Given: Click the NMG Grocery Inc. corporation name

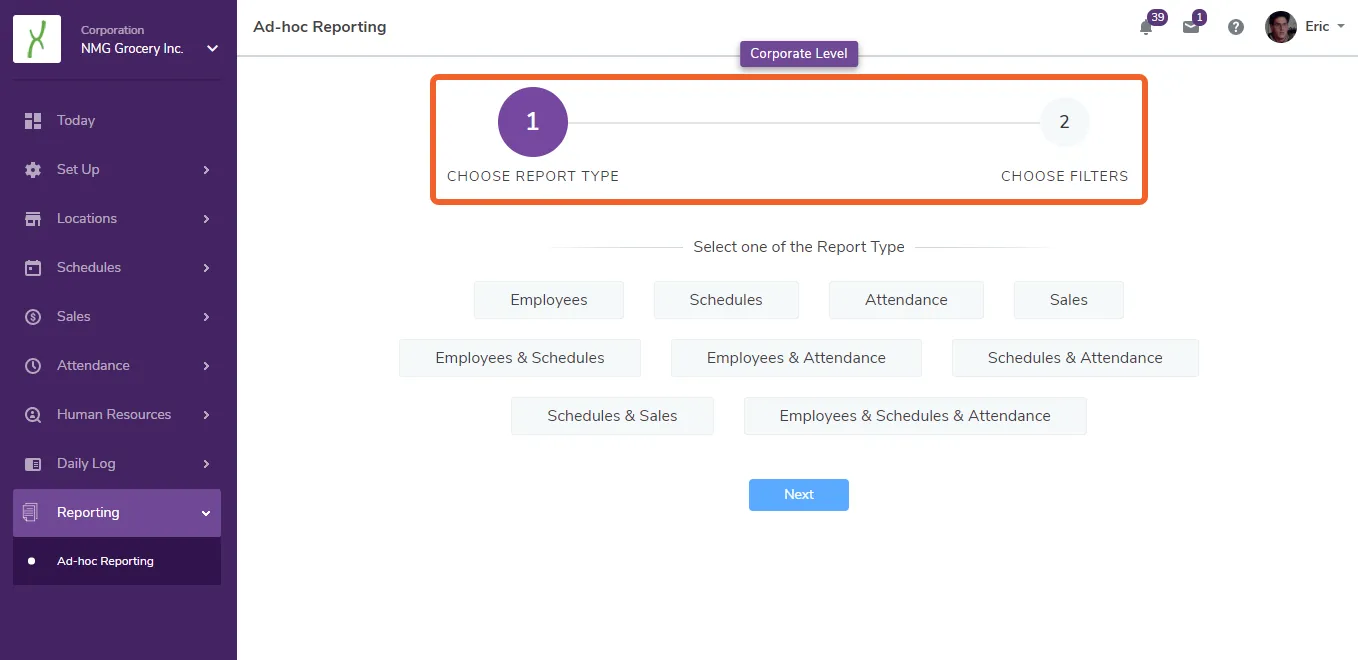Looking at the screenshot, I should click(x=132, y=48).
